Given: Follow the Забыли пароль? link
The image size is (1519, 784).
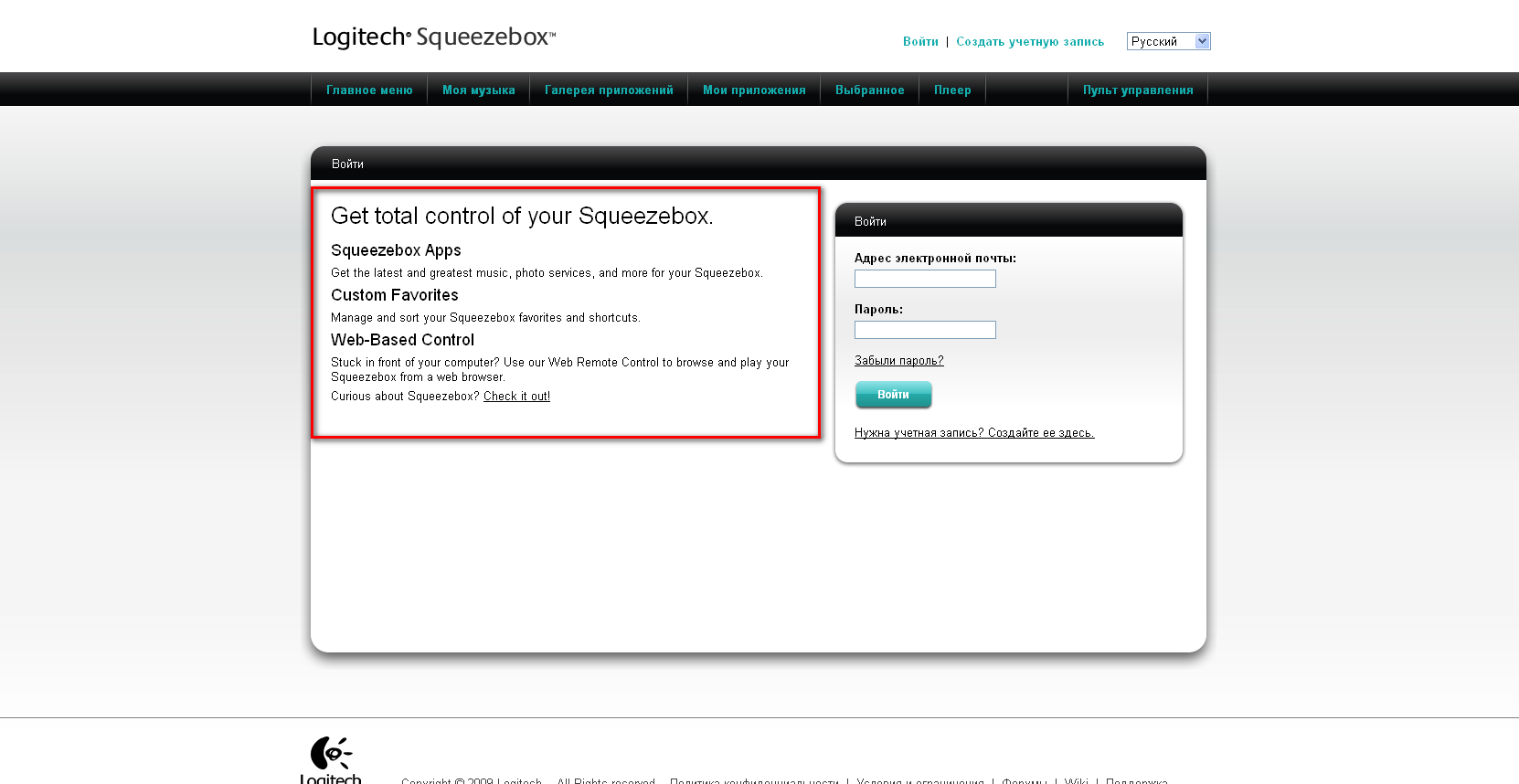Looking at the screenshot, I should click(x=899, y=361).
